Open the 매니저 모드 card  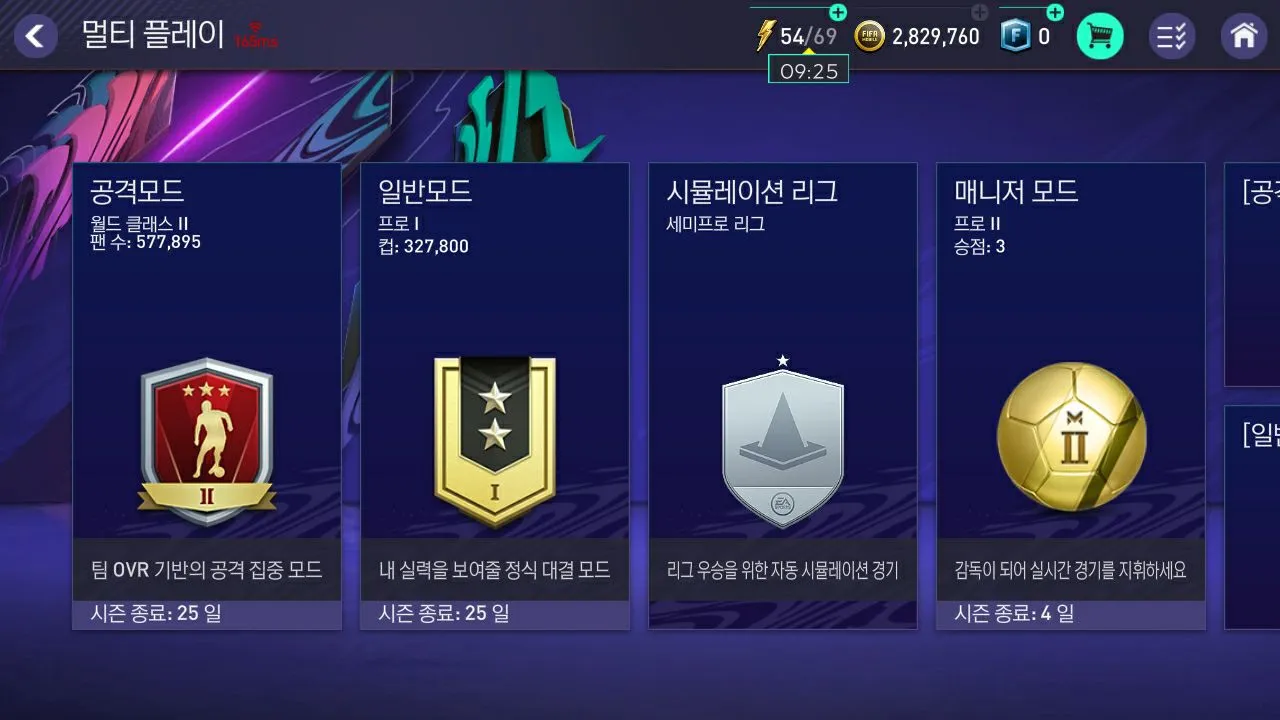pos(1071,396)
